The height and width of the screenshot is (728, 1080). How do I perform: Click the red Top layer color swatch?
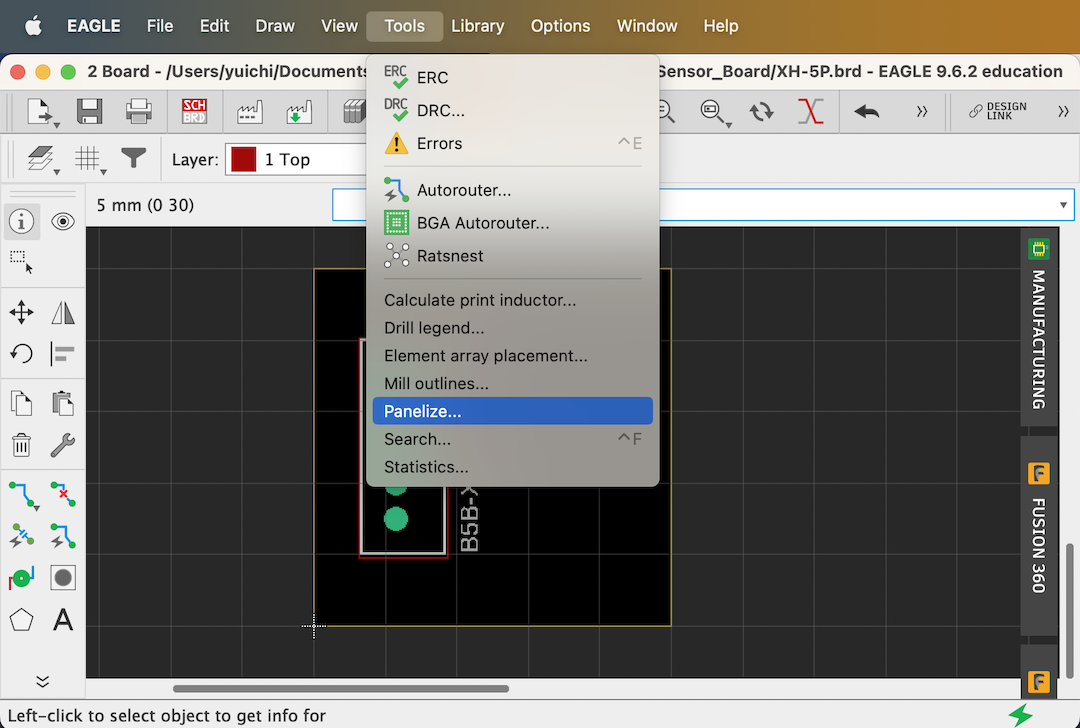(x=243, y=159)
